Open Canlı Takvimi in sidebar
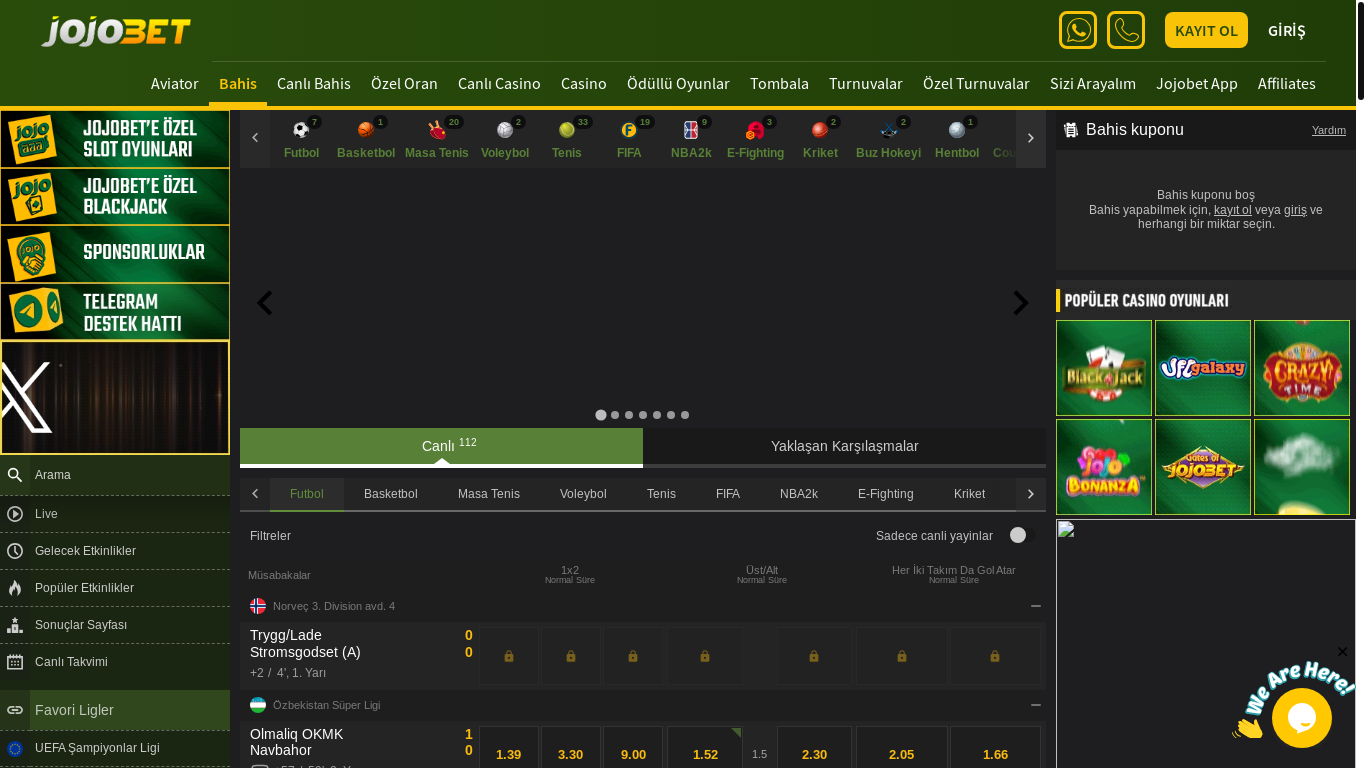Viewport: 1366px width, 768px height. [115, 662]
